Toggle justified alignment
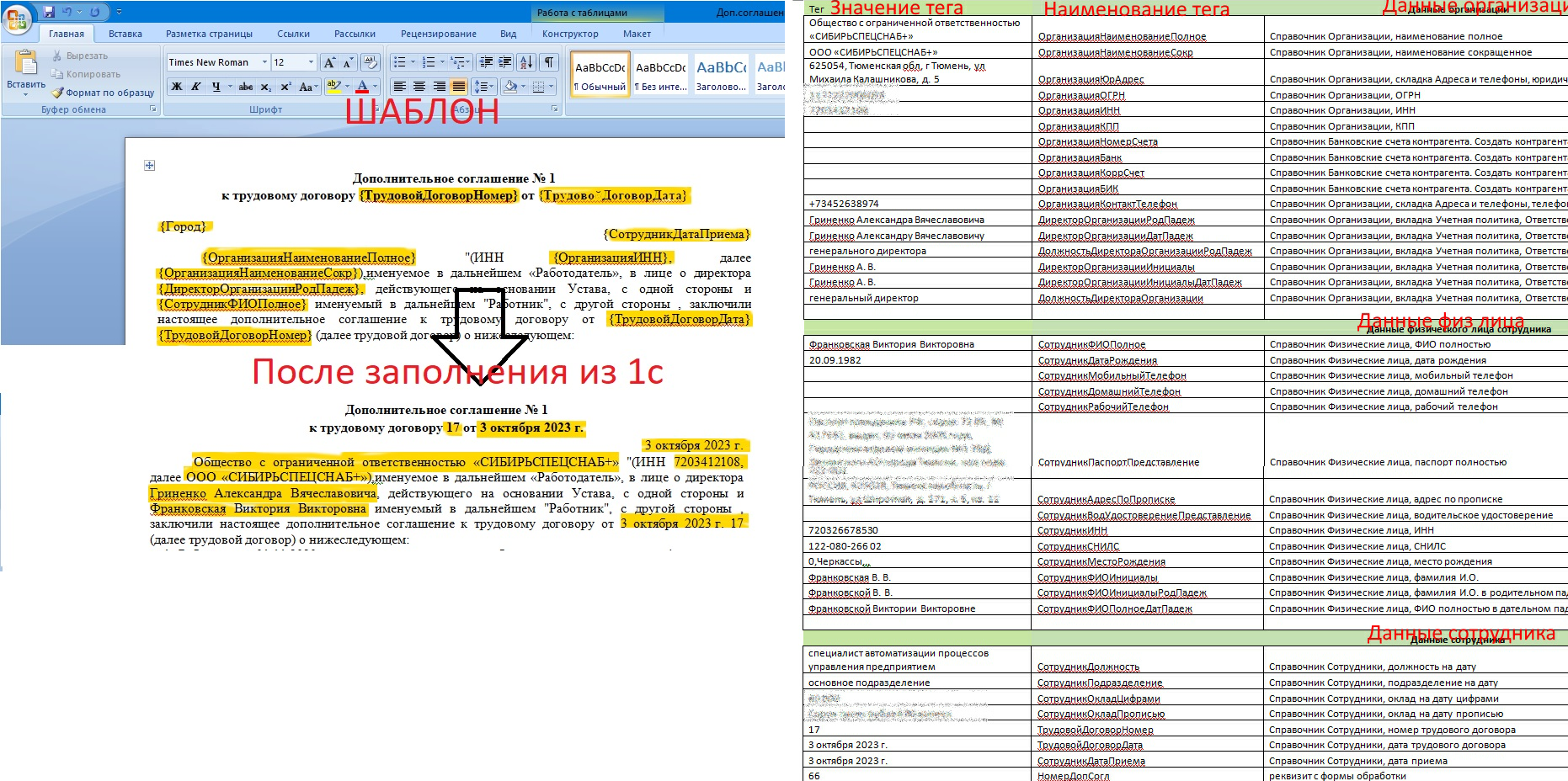 [458, 86]
